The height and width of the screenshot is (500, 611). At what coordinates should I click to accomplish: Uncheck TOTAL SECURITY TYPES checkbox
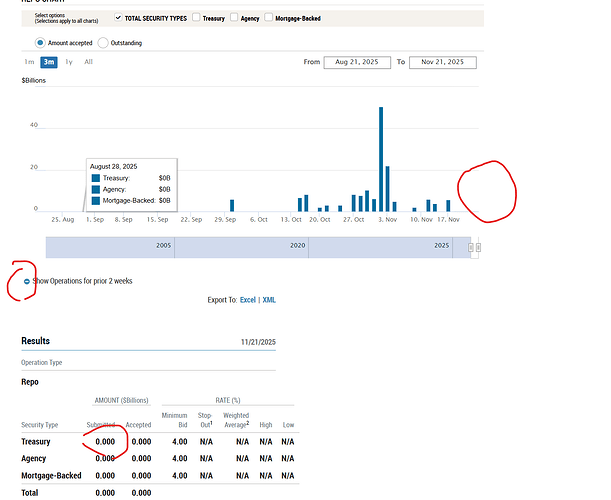pyautogui.click(x=119, y=18)
